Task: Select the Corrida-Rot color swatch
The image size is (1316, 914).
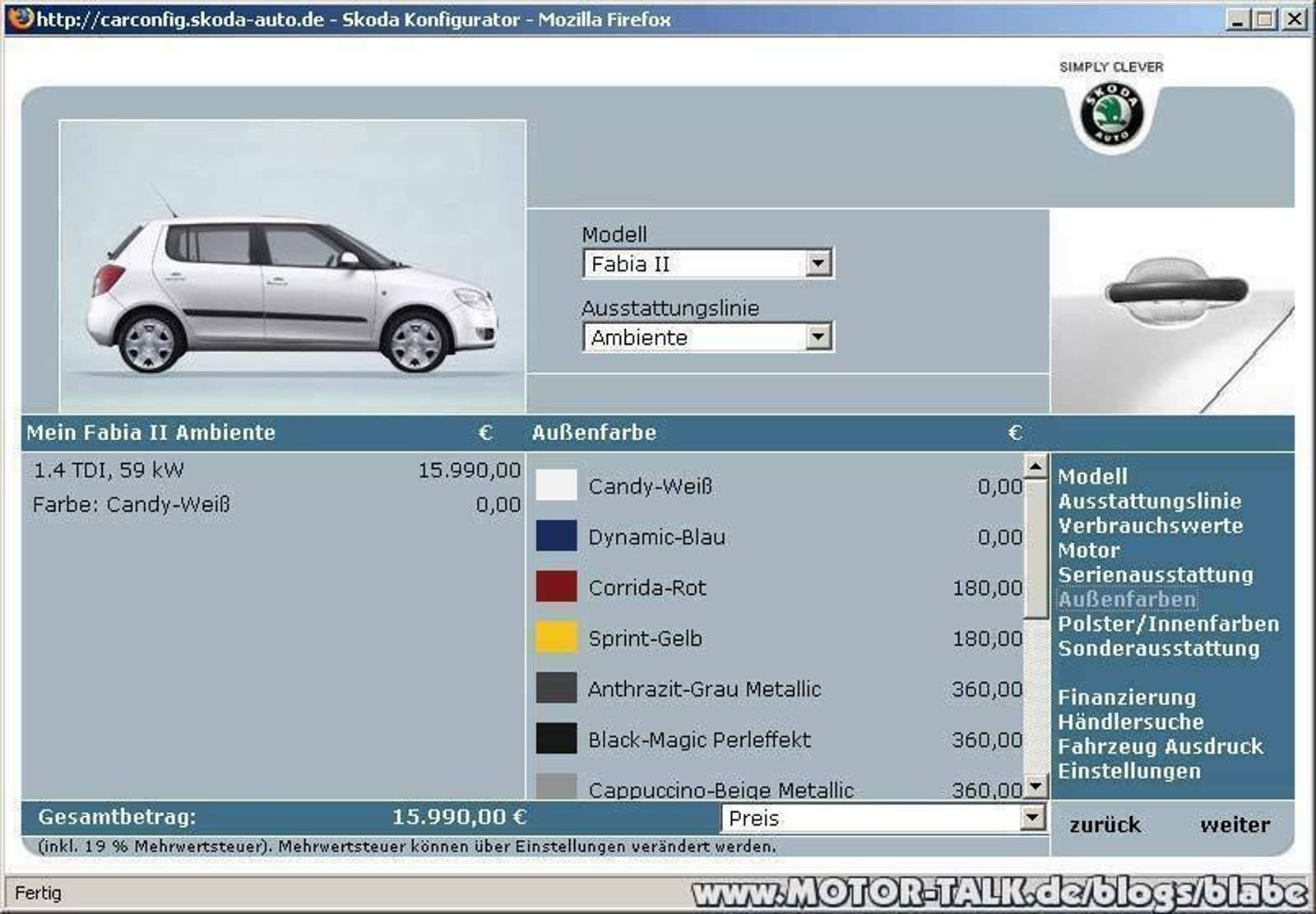Action: click(x=556, y=587)
